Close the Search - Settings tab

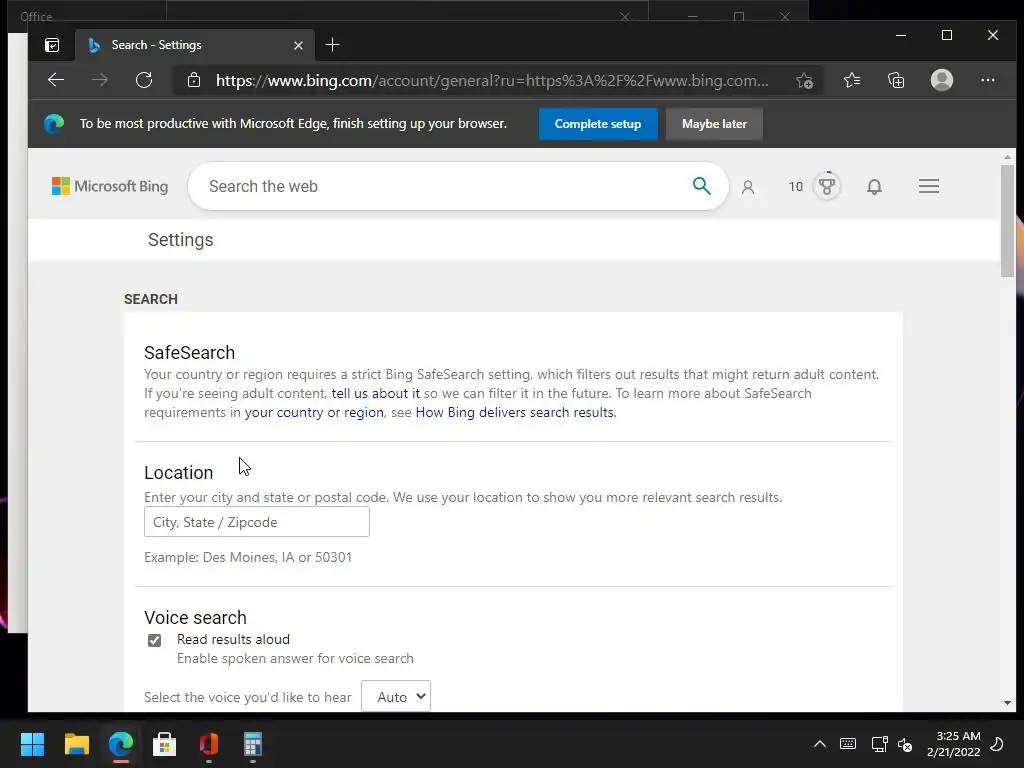click(x=298, y=45)
